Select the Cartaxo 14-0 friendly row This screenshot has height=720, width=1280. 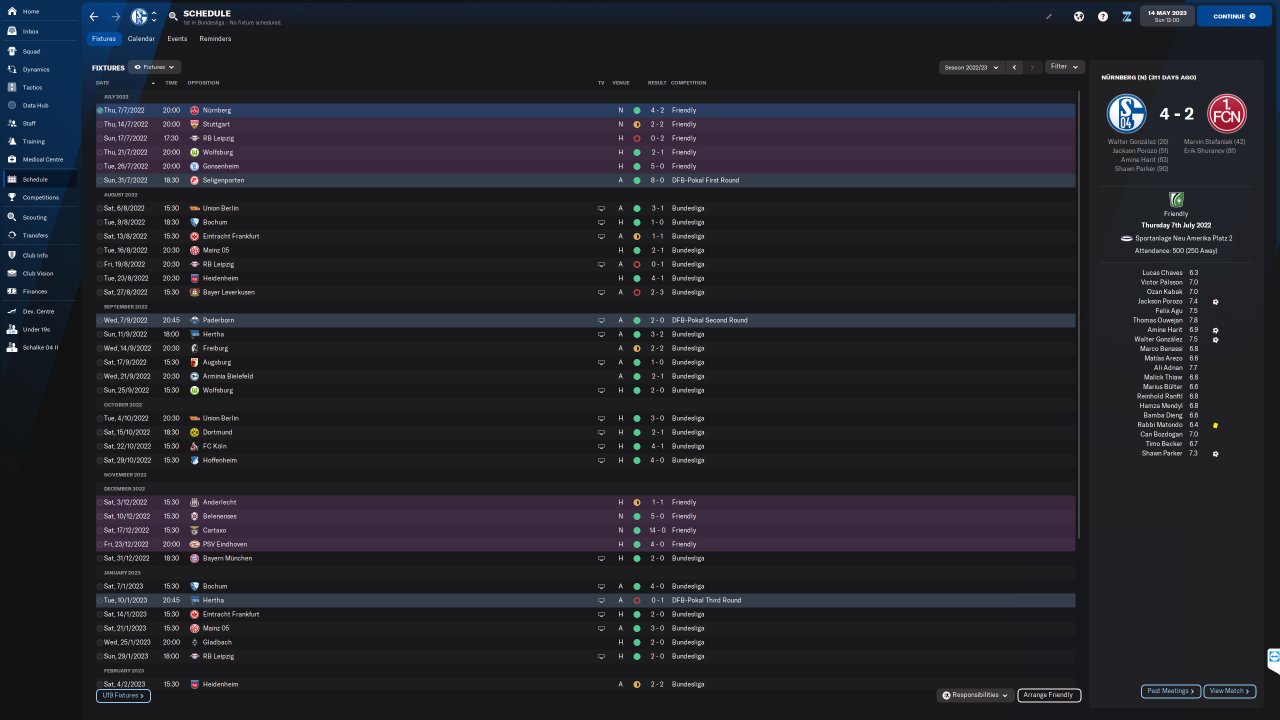[586, 530]
